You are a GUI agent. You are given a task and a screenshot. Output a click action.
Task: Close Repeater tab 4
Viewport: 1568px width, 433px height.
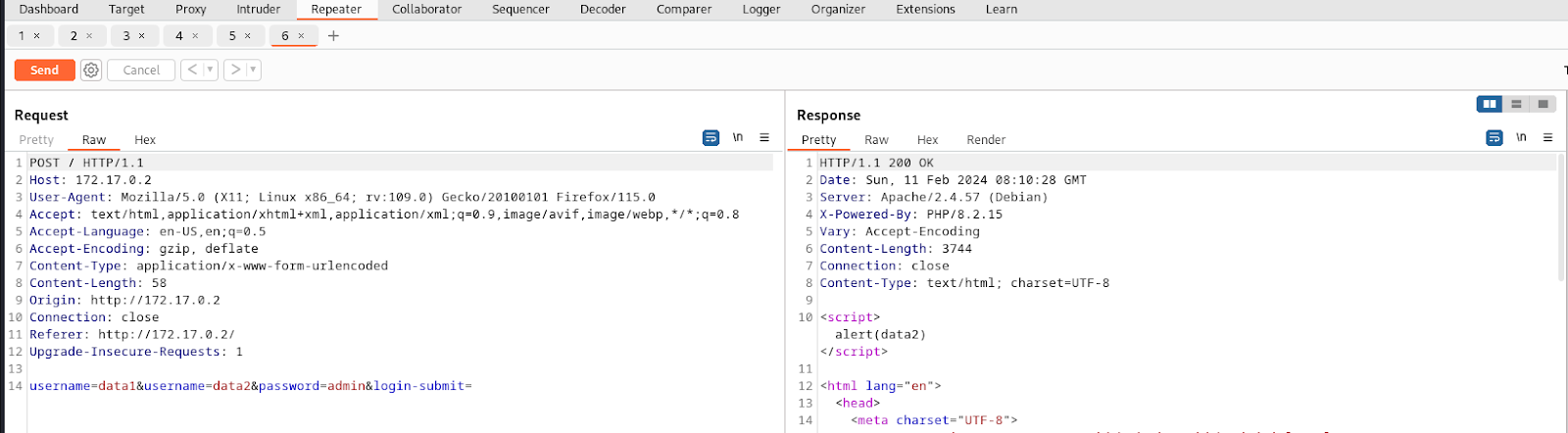click(195, 36)
